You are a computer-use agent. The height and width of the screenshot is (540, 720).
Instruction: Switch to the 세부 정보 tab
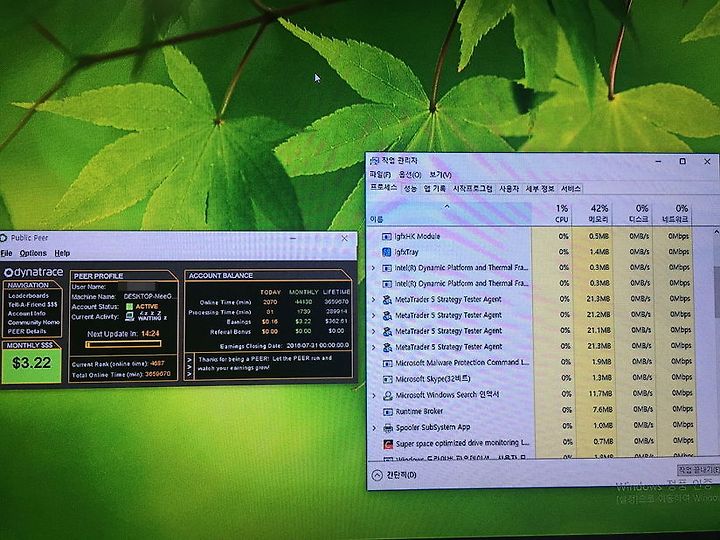pos(540,188)
